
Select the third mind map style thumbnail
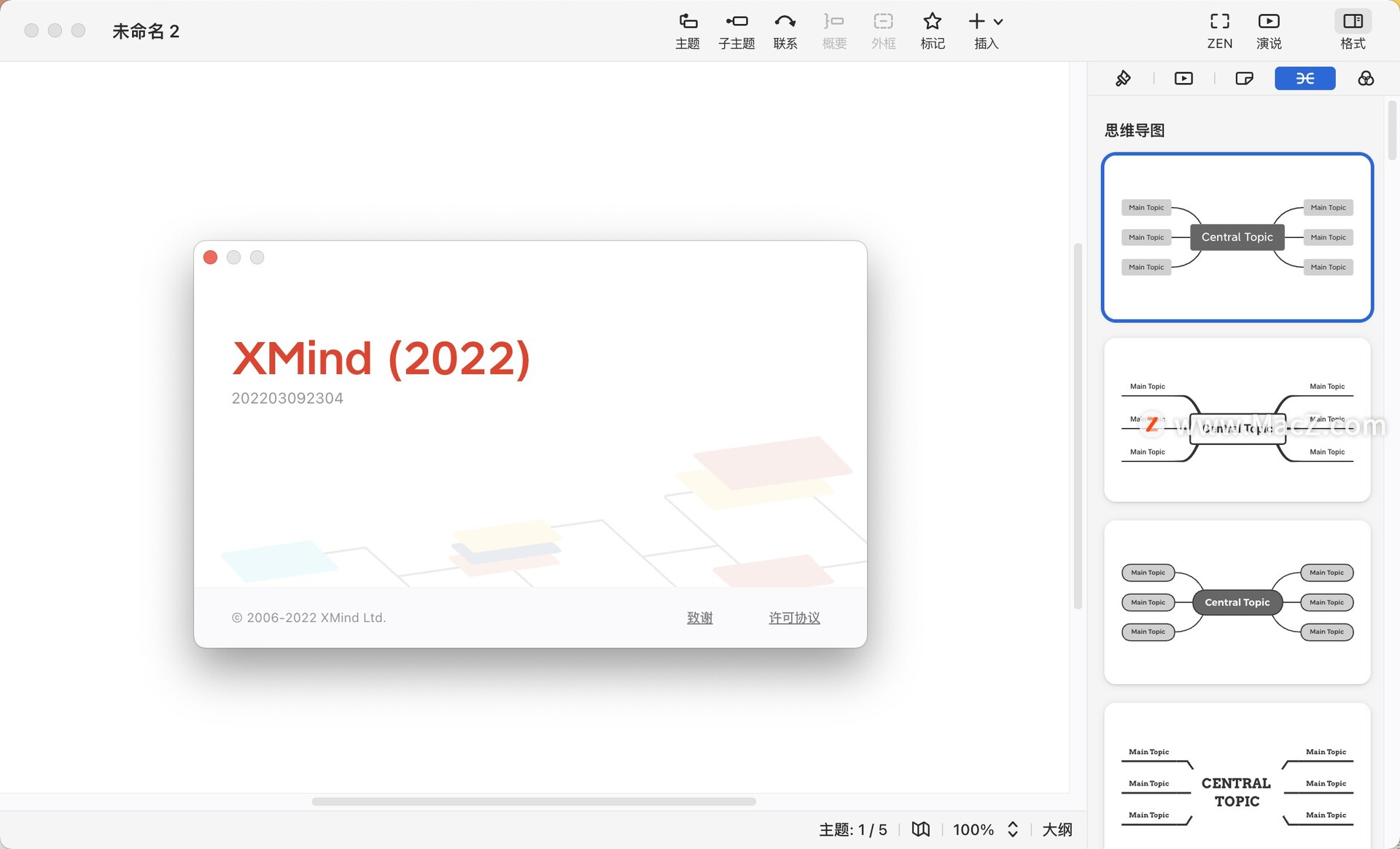coord(1237,601)
